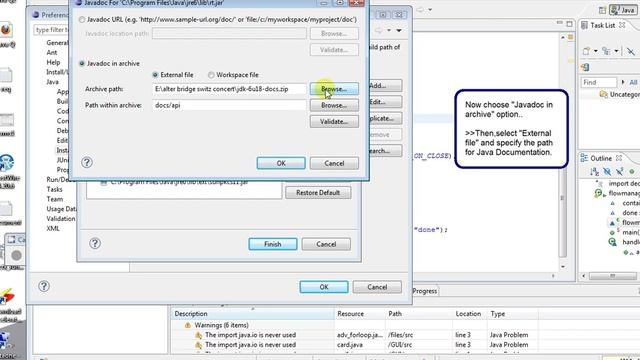This screenshot has height=360, width=640.
Task: Select XML in the Preferences tree
Action: click(53, 228)
